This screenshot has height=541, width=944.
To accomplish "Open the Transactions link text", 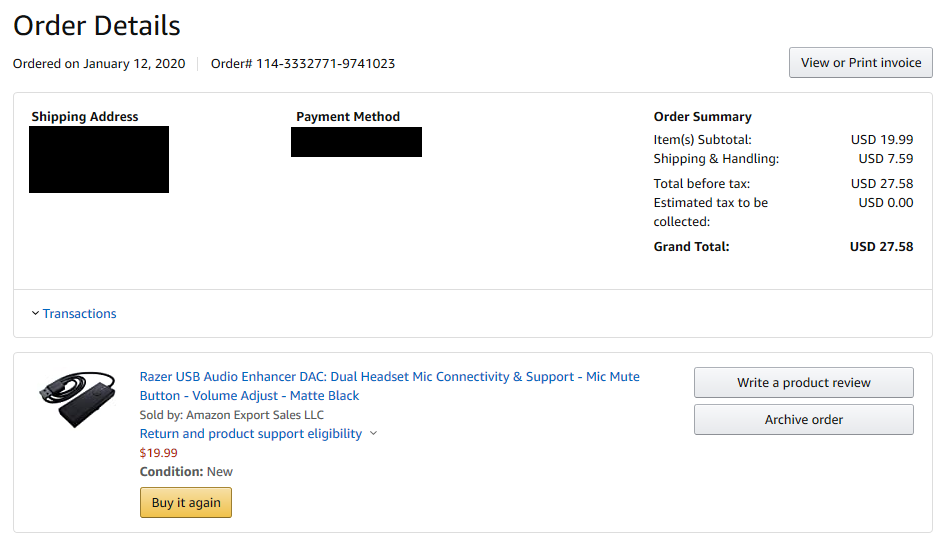I will [x=79, y=314].
